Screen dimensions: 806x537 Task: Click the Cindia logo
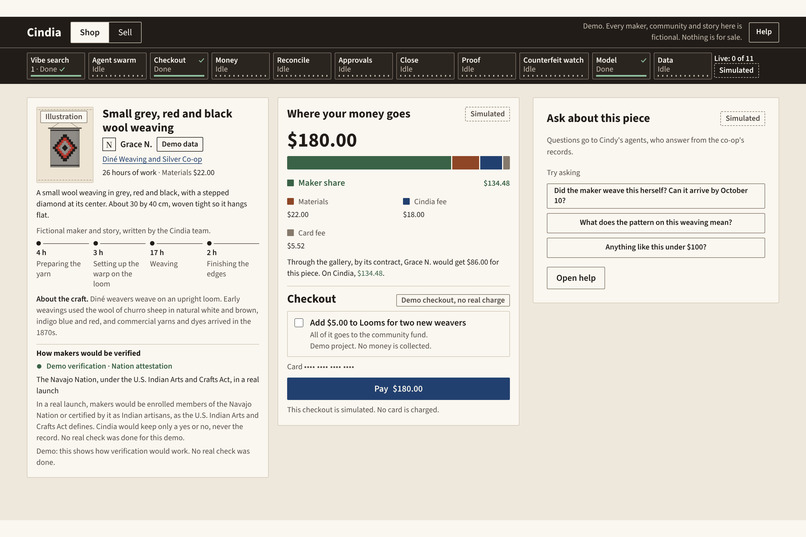click(44, 32)
